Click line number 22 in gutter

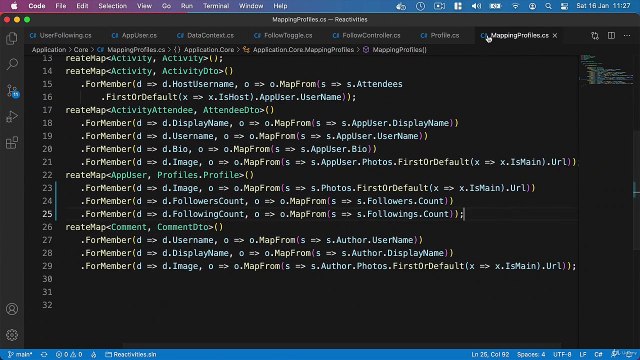tap(47, 175)
